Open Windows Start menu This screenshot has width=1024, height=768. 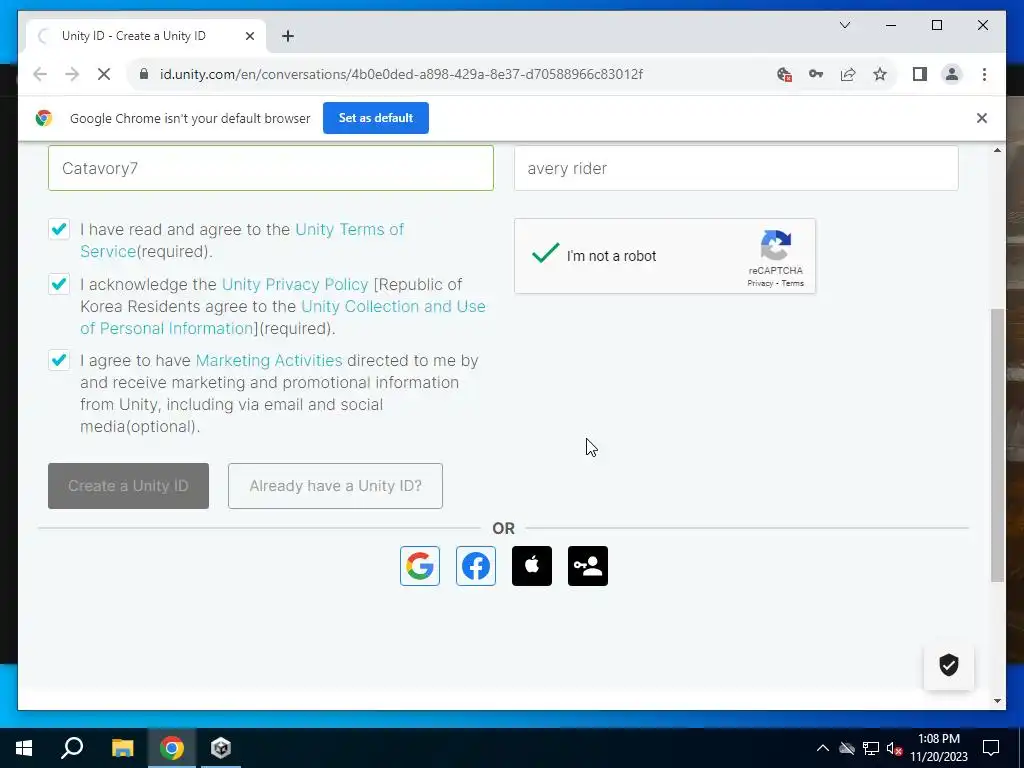click(24, 748)
